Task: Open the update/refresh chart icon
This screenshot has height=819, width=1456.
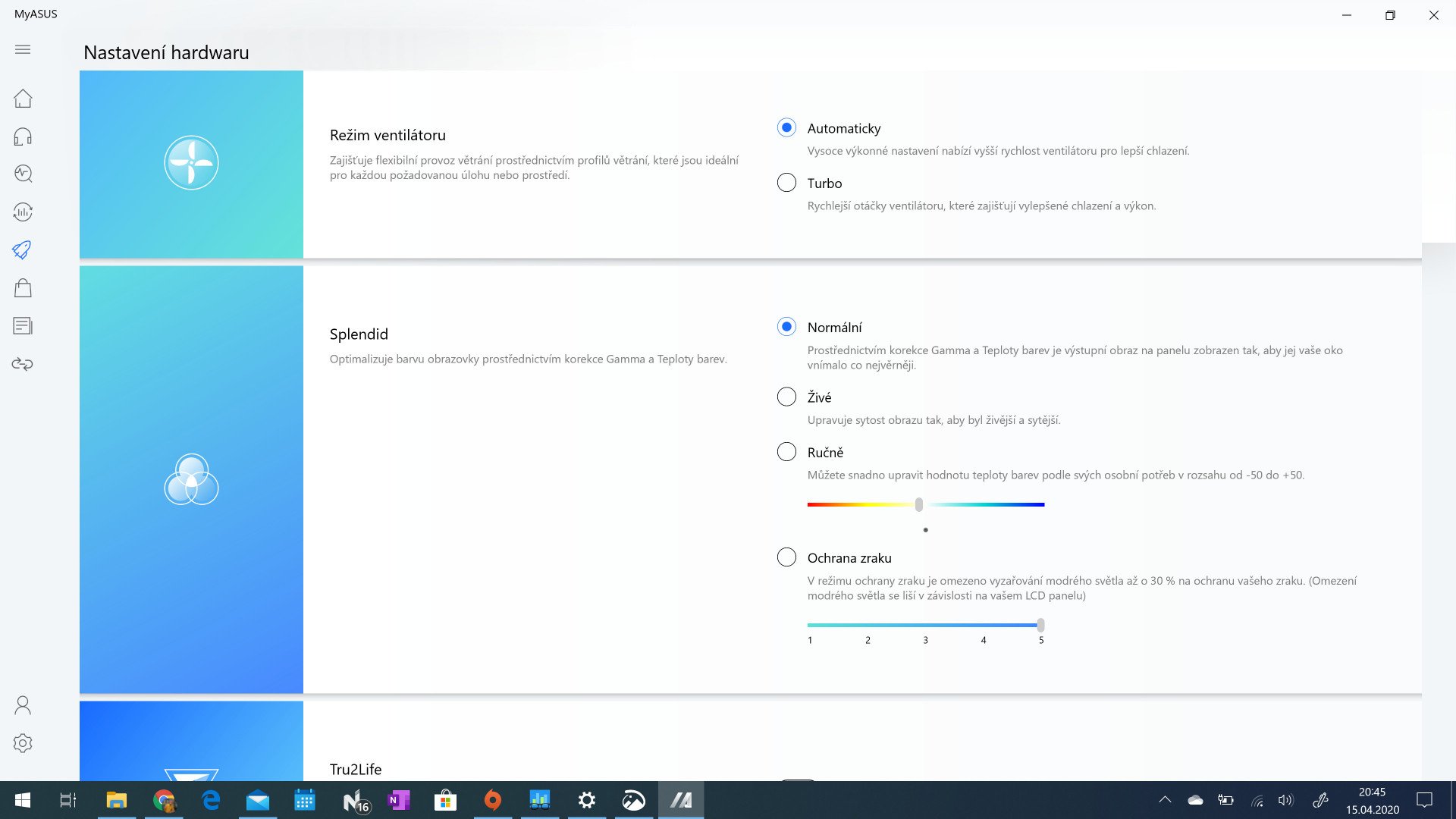Action: 23,212
